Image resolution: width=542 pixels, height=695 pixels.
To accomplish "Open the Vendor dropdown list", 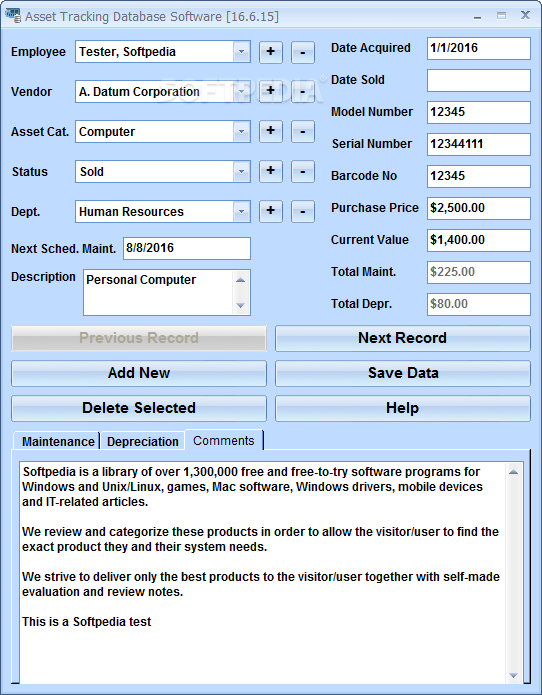I will (x=242, y=92).
